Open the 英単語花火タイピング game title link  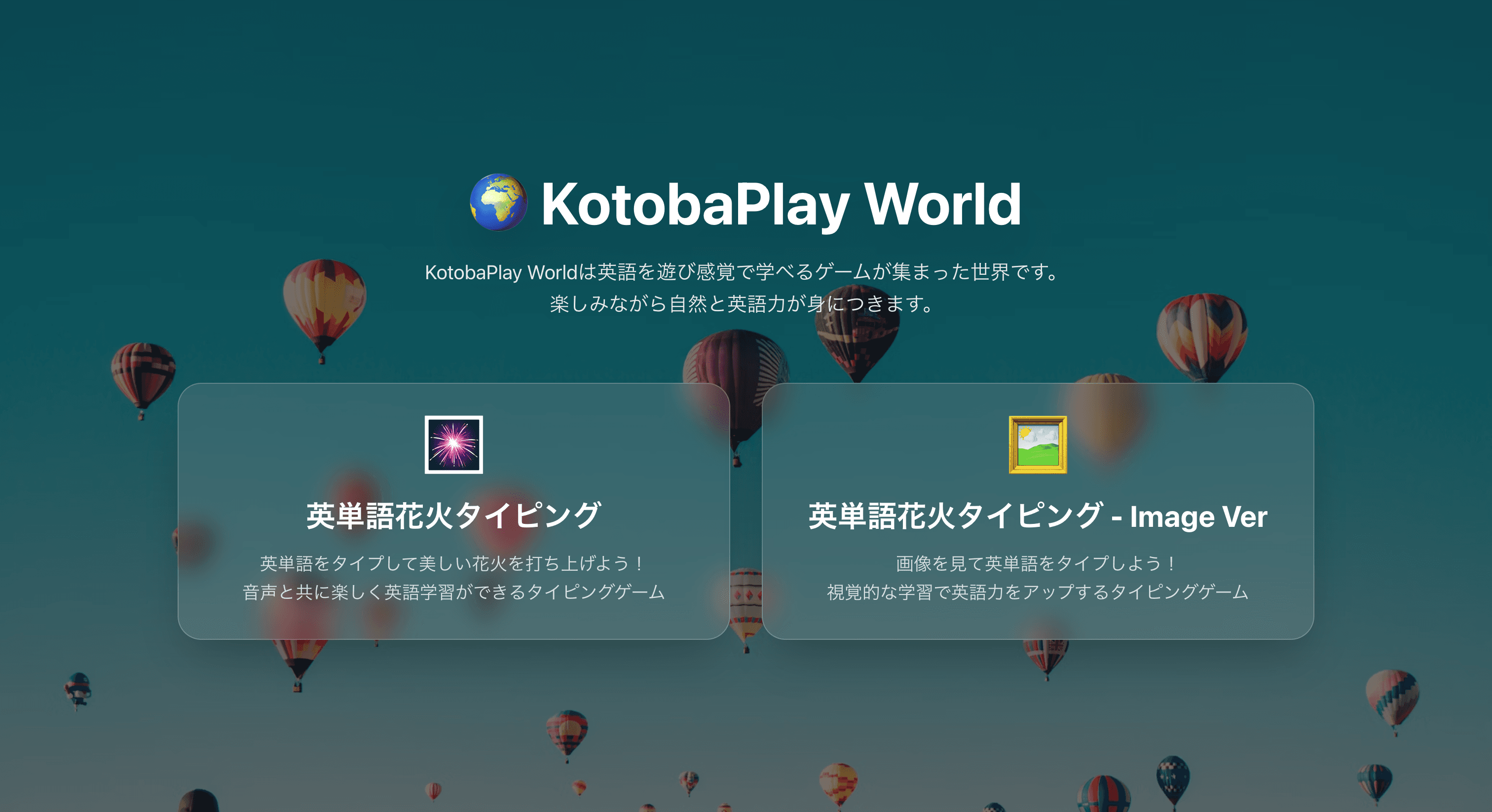pos(453,516)
